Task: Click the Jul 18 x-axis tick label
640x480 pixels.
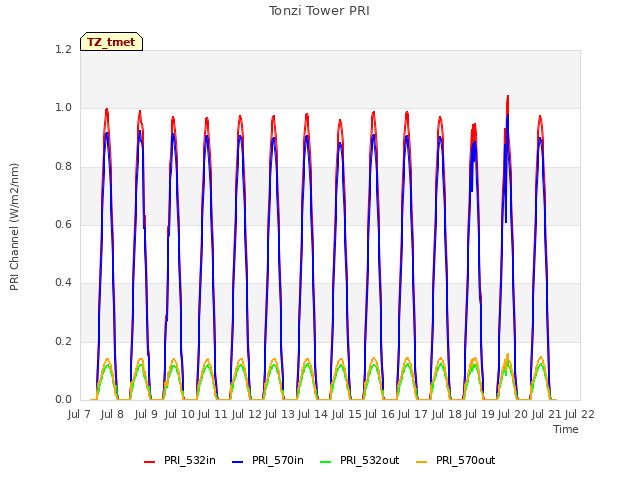Action: pos(447,415)
